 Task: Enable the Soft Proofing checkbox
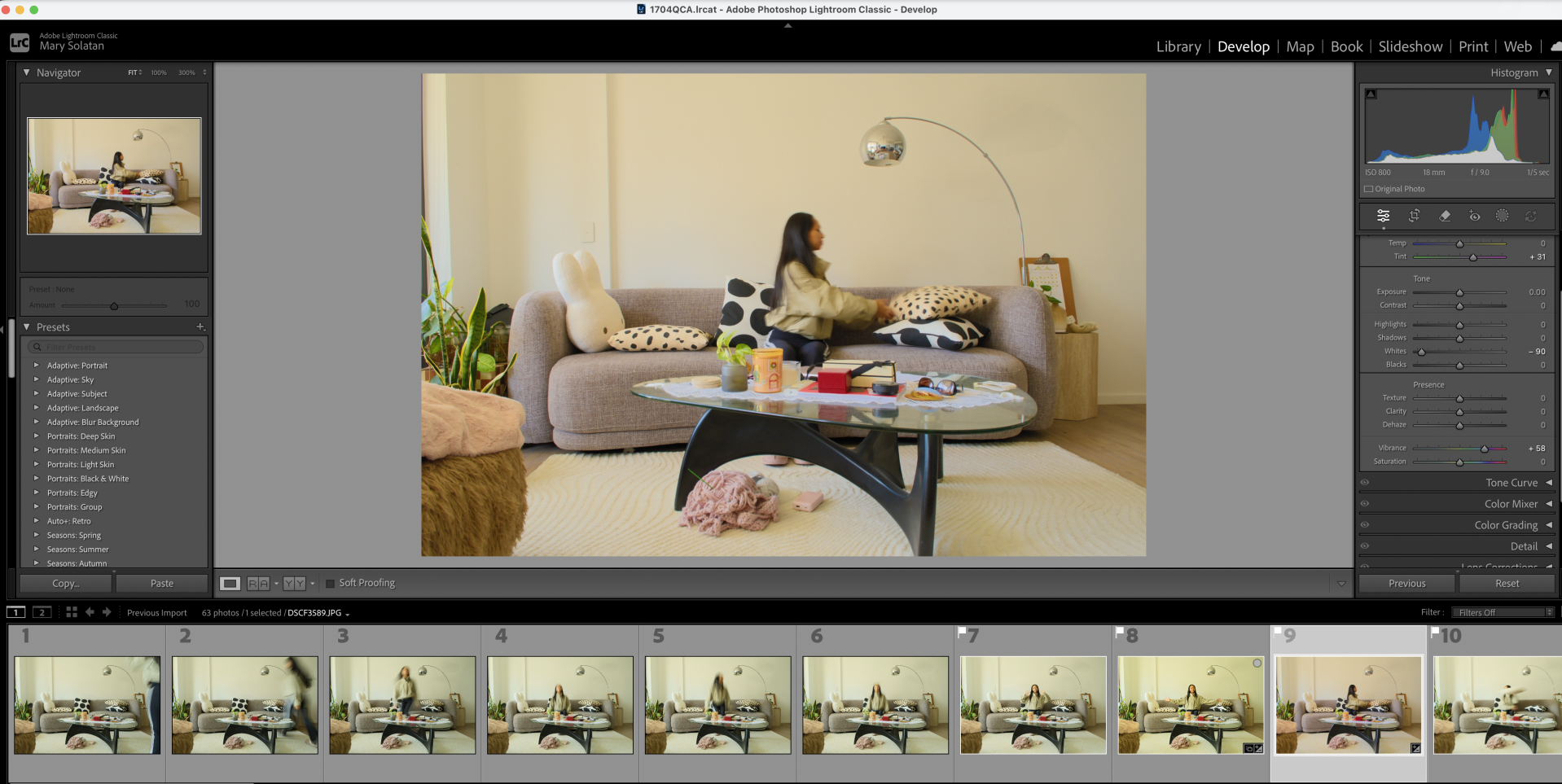[x=330, y=583]
